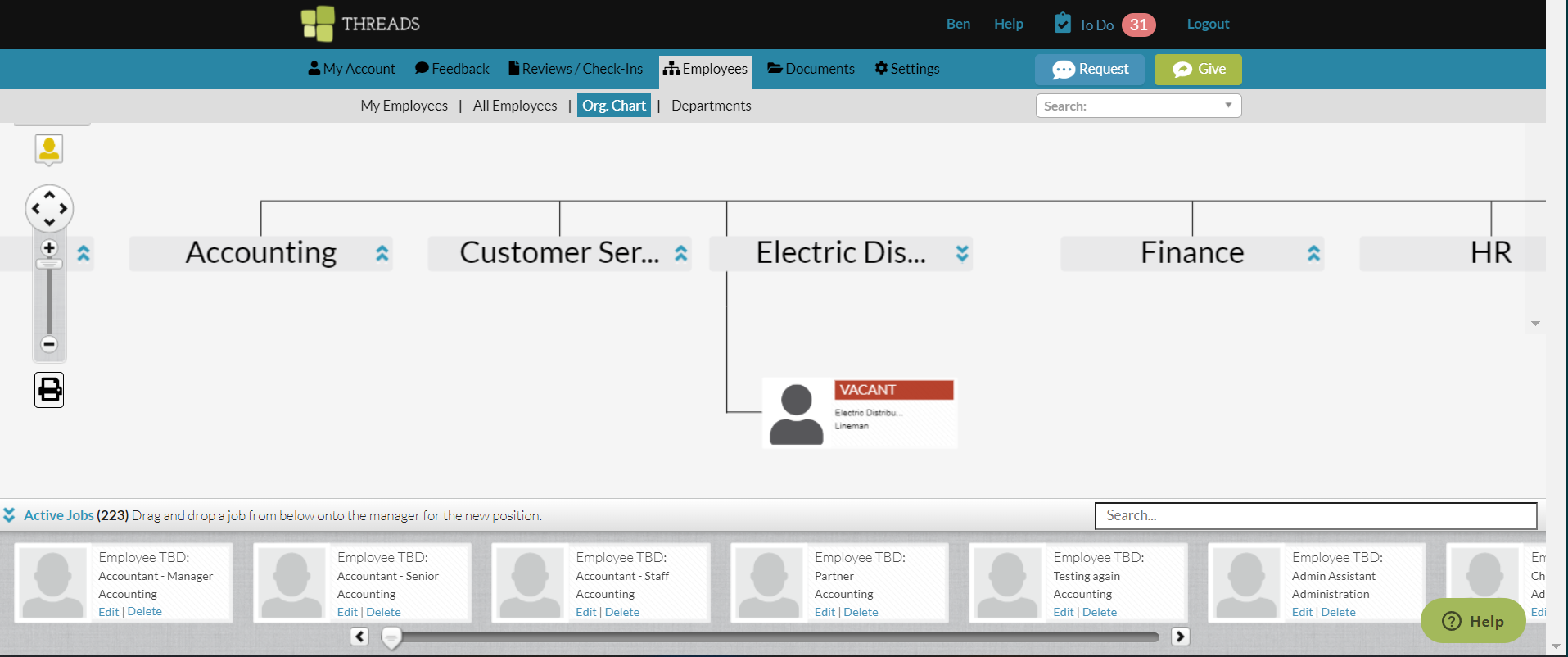
Task: Click the page scrollbar down arrow
Action: coord(1557,647)
